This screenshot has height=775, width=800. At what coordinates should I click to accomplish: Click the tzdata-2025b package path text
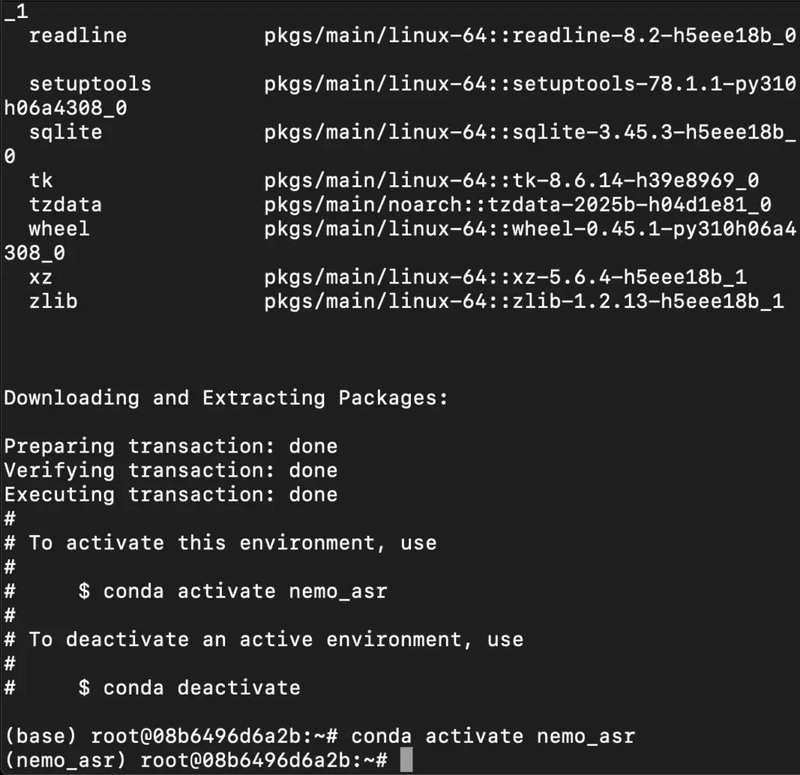click(517, 204)
